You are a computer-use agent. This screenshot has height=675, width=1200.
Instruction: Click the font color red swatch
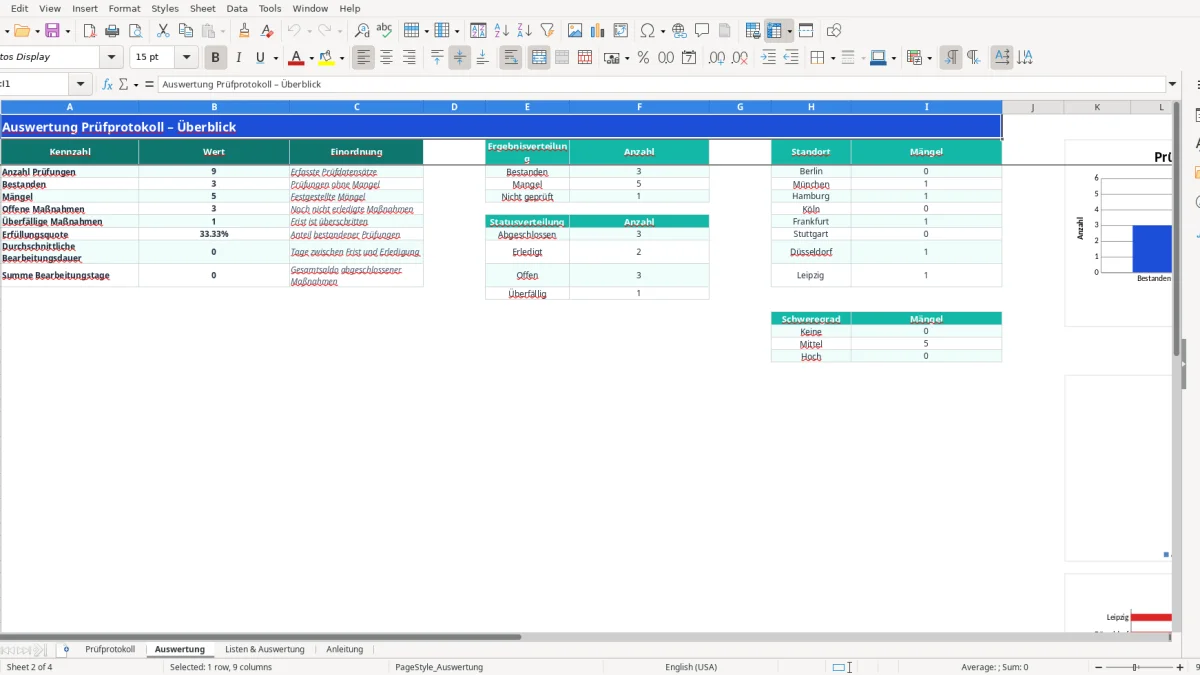coord(295,58)
